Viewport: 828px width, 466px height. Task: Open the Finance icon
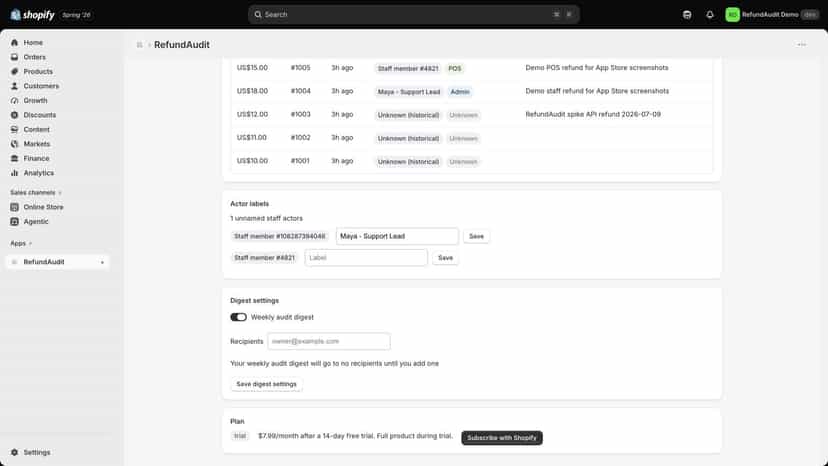[14, 159]
